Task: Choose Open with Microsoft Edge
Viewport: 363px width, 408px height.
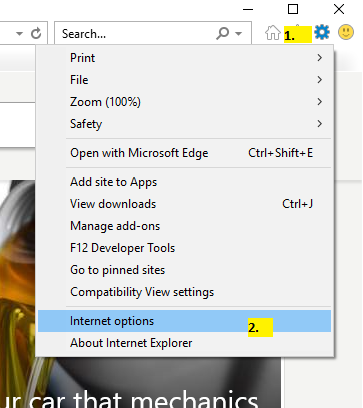Action: click(185, 153)
